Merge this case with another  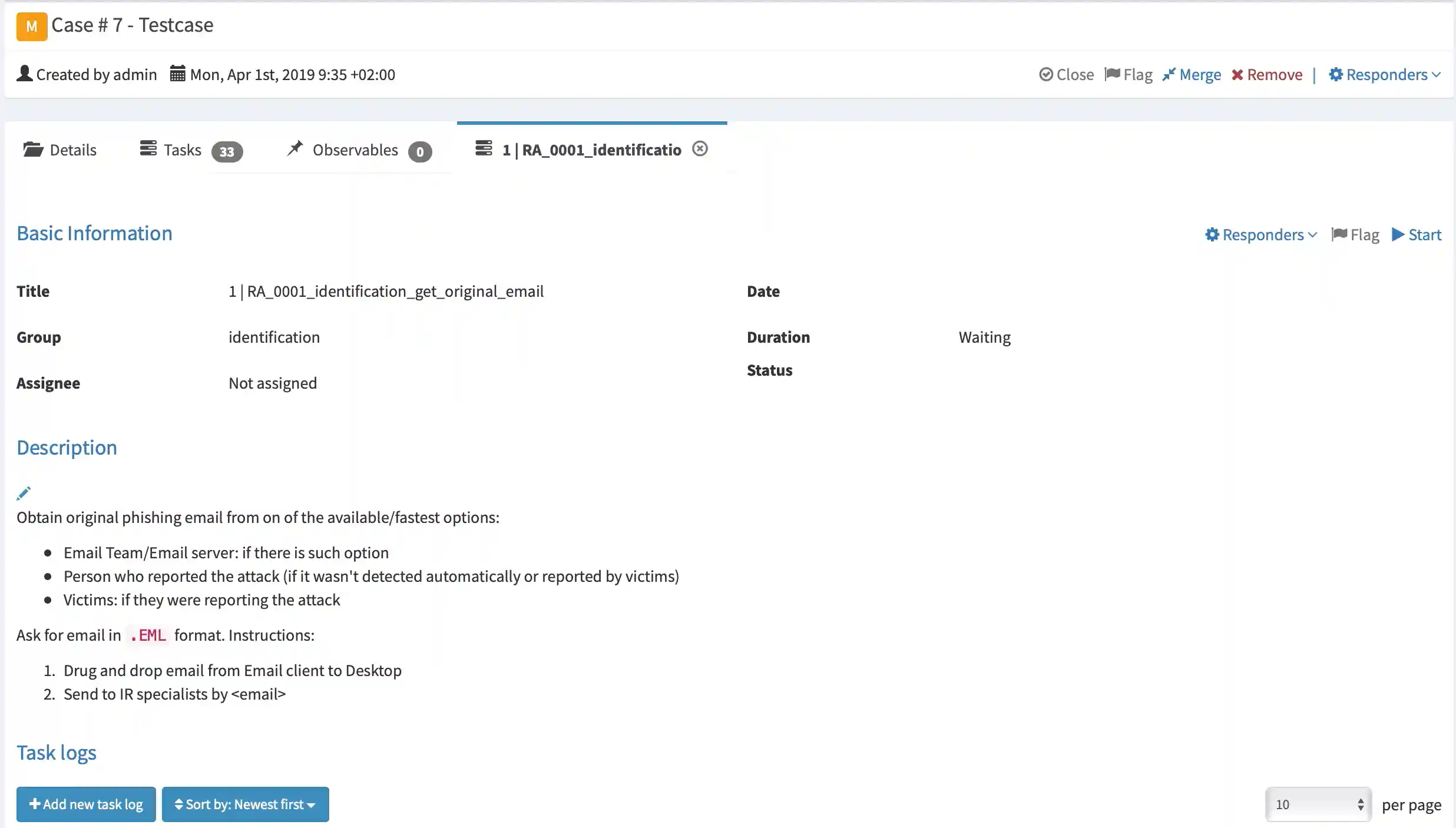[x=1192, y=75]
